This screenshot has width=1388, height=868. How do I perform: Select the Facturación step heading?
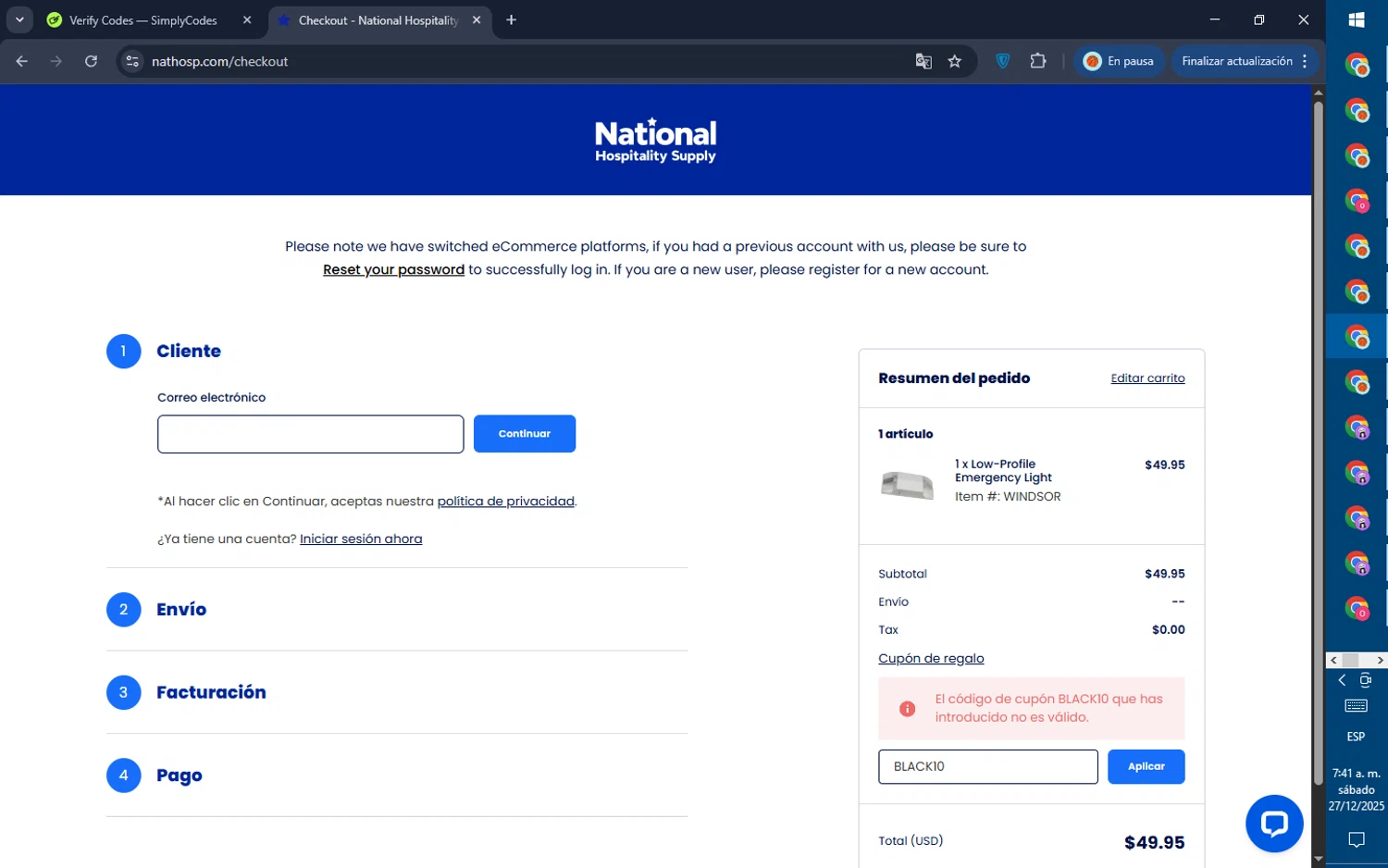[211, 692]
